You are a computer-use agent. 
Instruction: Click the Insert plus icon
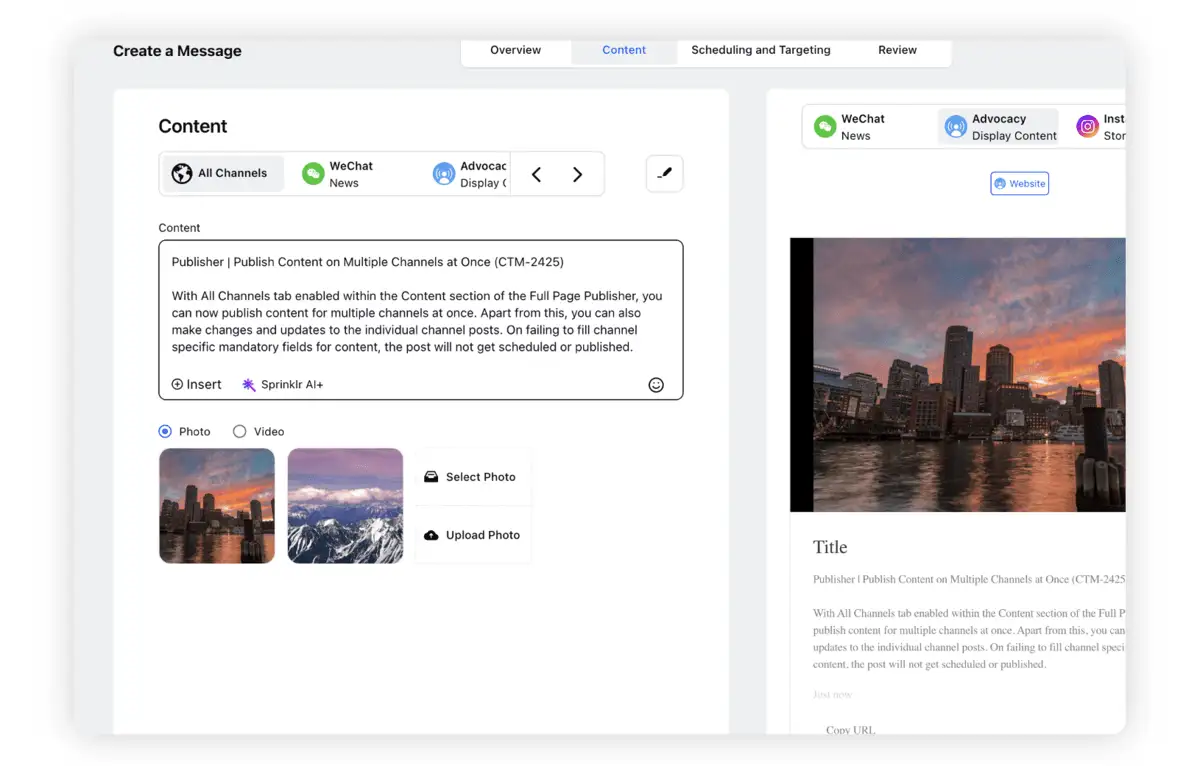[177, 385]
